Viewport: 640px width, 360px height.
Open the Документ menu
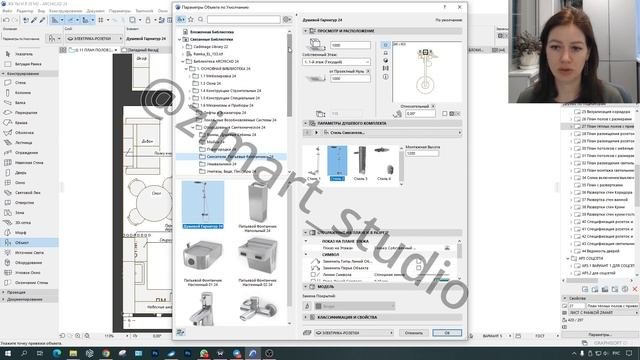pyautogui.click(x=96, y=11)
